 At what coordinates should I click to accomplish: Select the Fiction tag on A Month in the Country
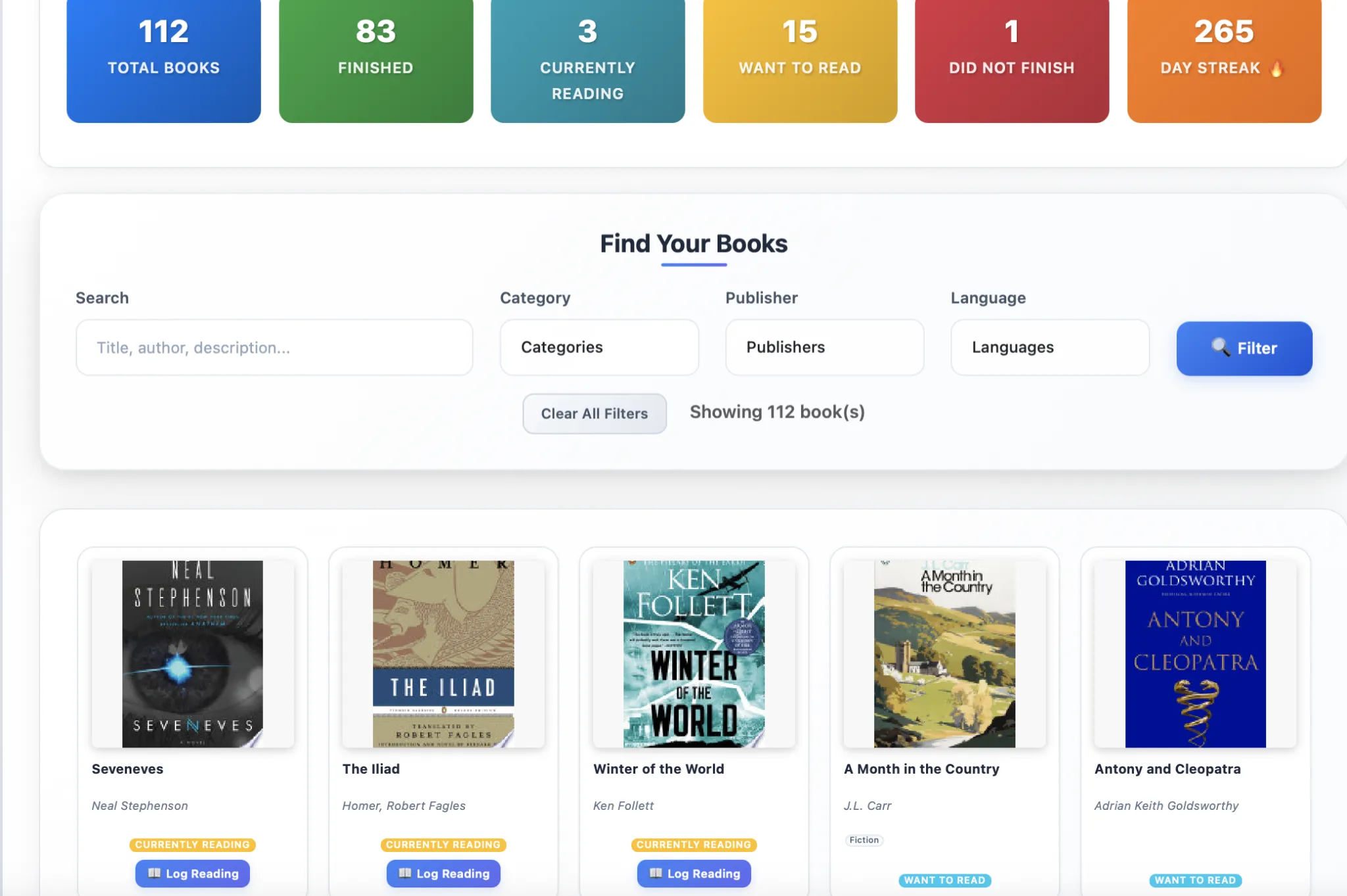click(x=864, y=839)
